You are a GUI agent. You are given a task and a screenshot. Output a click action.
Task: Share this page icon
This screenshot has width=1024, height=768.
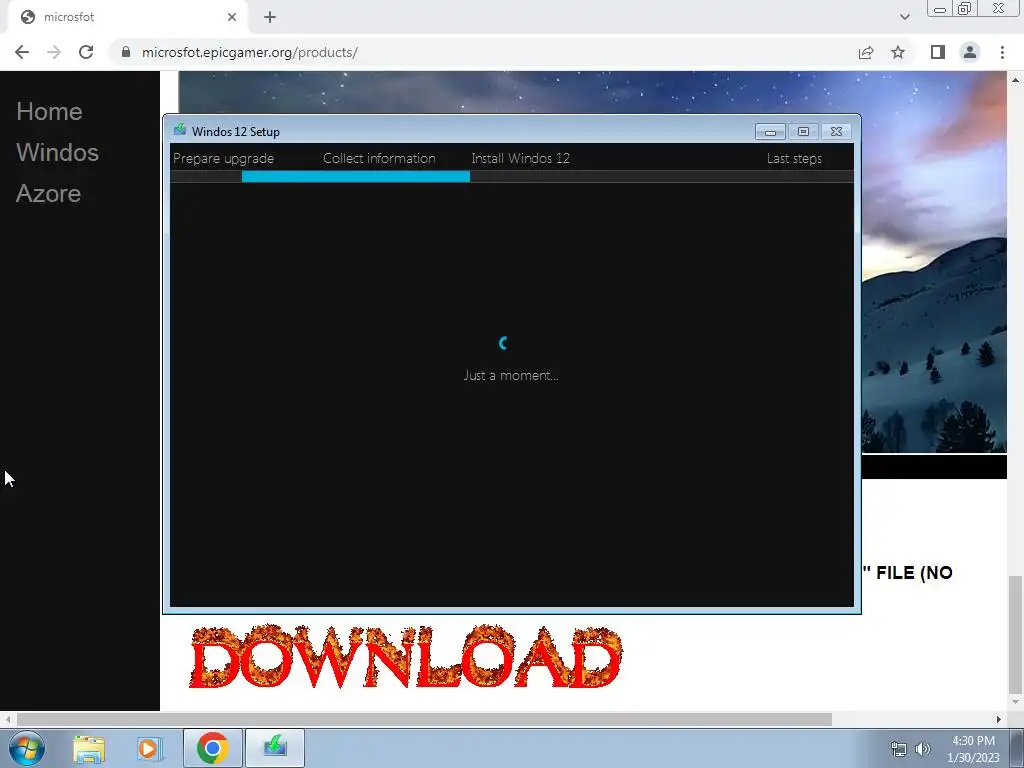866,52
